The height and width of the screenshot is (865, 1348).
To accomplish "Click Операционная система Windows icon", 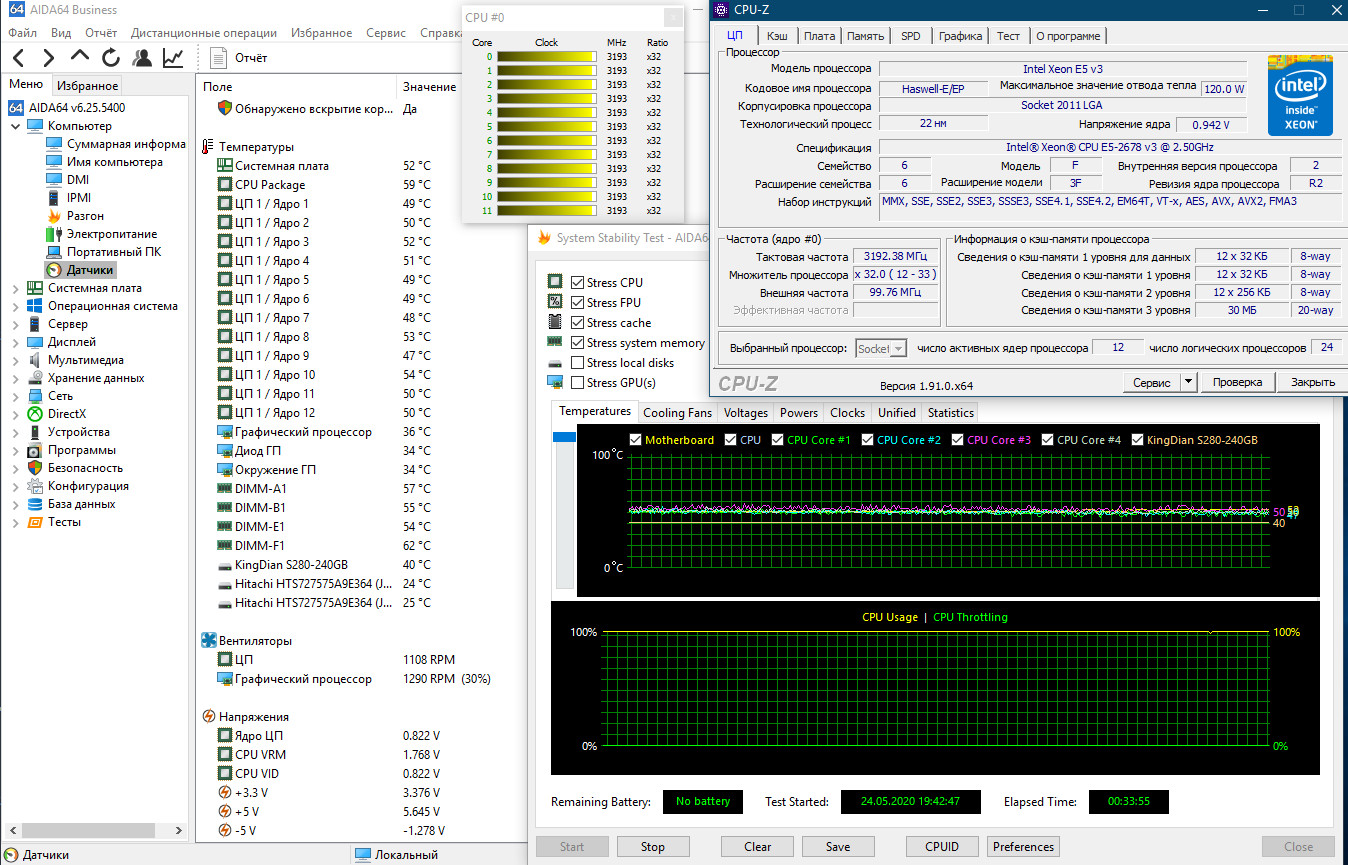I will [x=35, y=306].
